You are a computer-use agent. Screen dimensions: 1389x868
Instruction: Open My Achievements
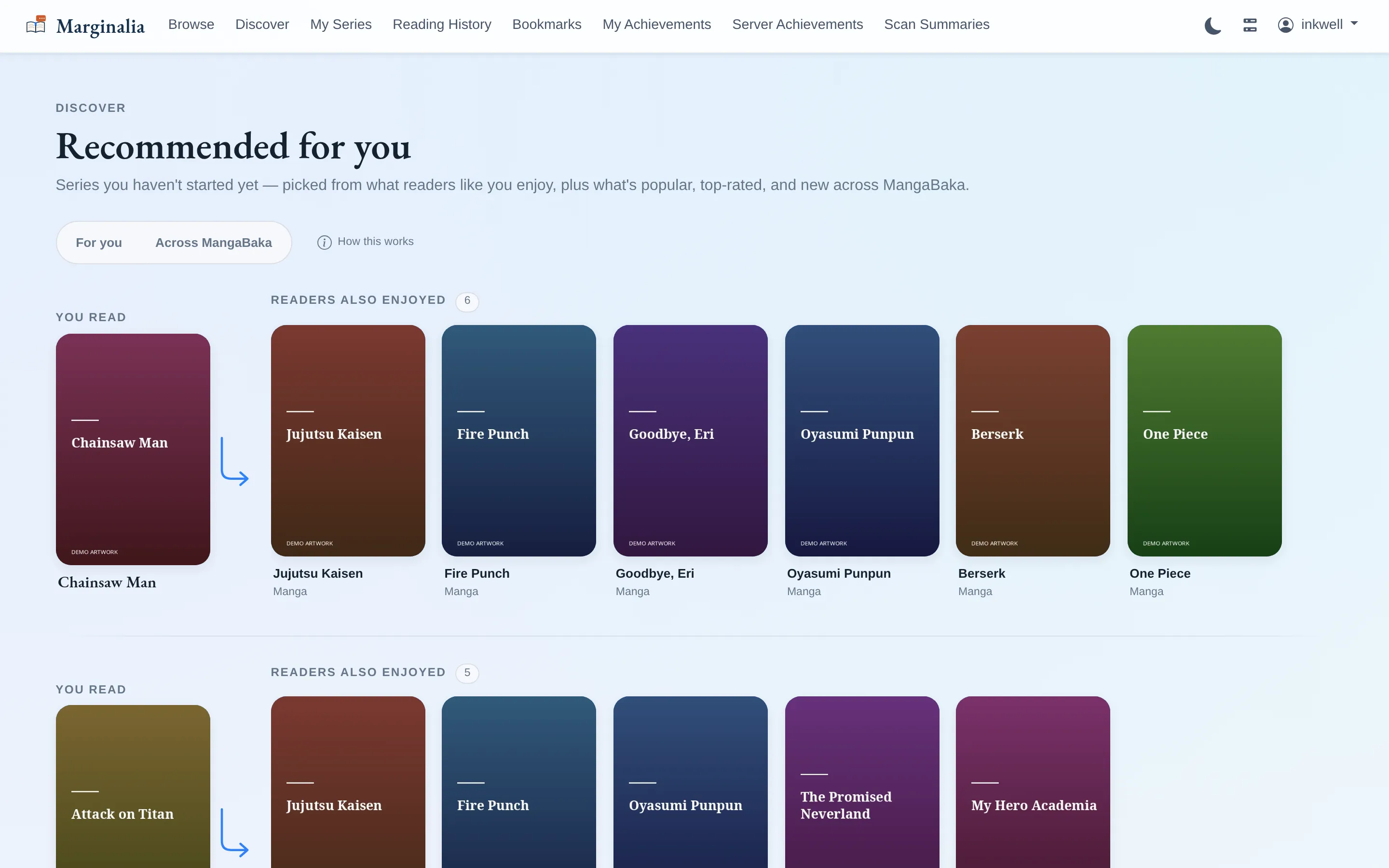pyautogui.click(x=656, y=25)
